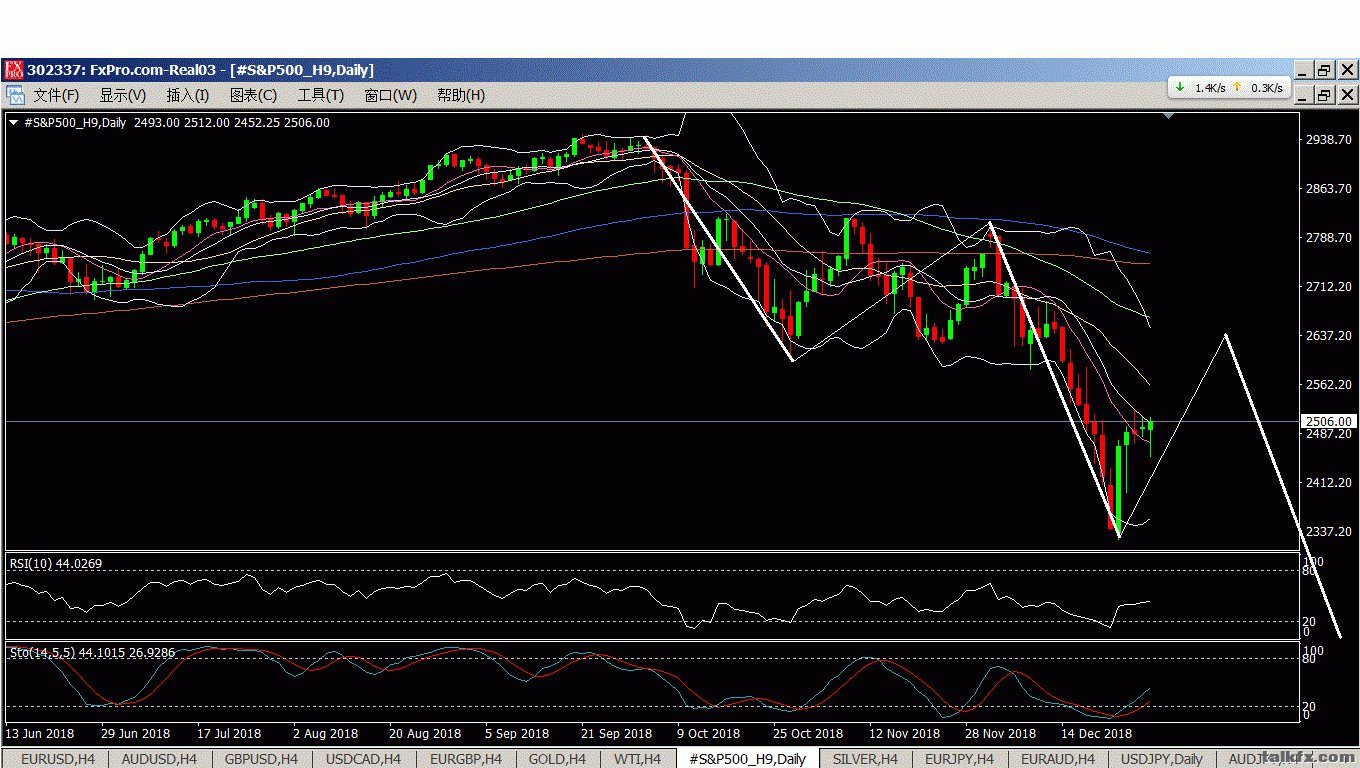Click the 21 Sep 2018 date label
The image size is (1360, 768).
point(616,734)
